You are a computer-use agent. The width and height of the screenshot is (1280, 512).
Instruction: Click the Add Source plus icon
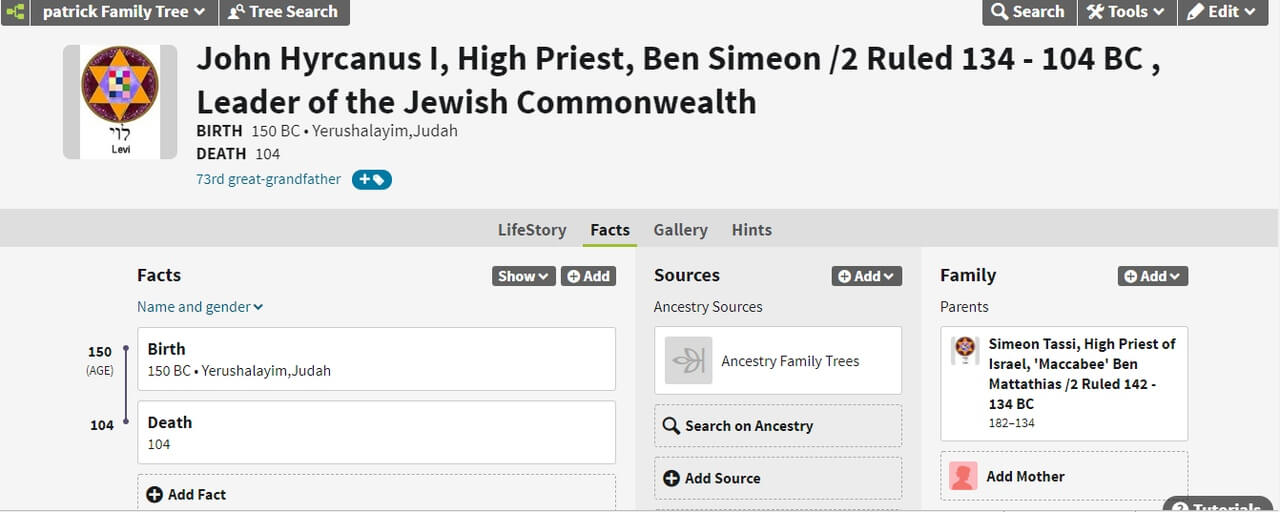click(x=671, y=478)
